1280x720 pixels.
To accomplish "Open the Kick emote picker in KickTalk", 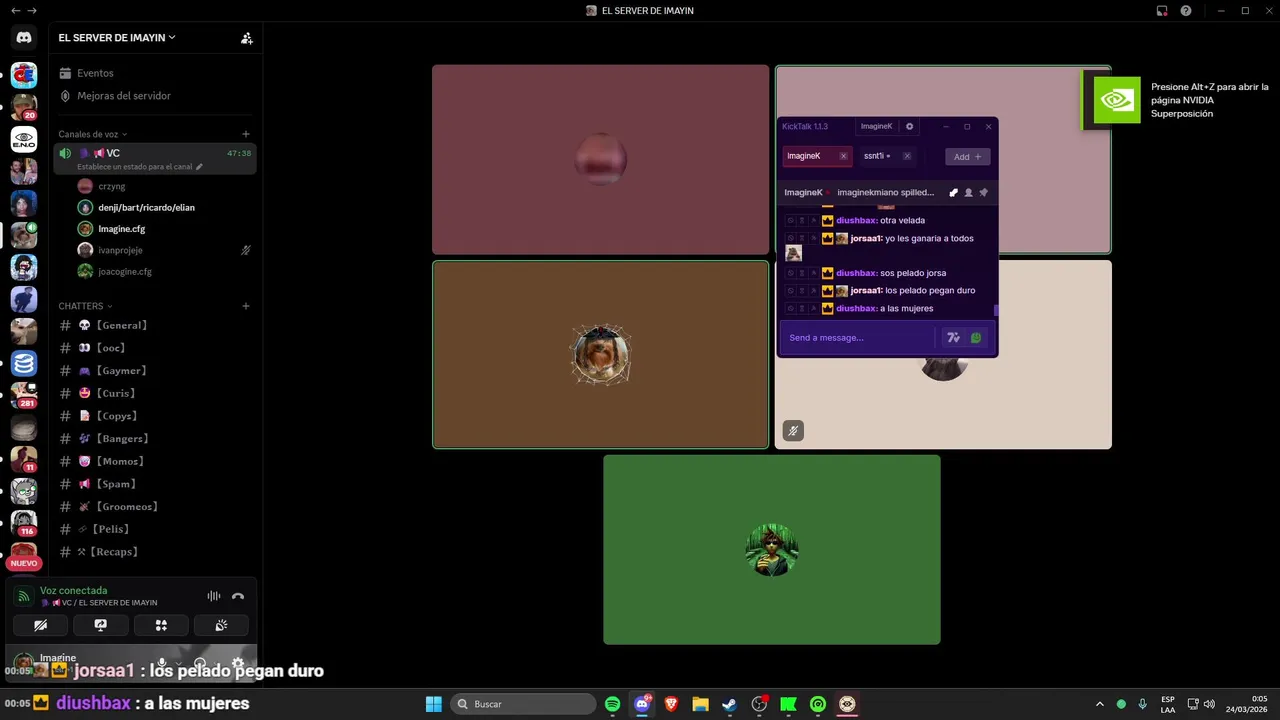I will click(x=976, y=338).
